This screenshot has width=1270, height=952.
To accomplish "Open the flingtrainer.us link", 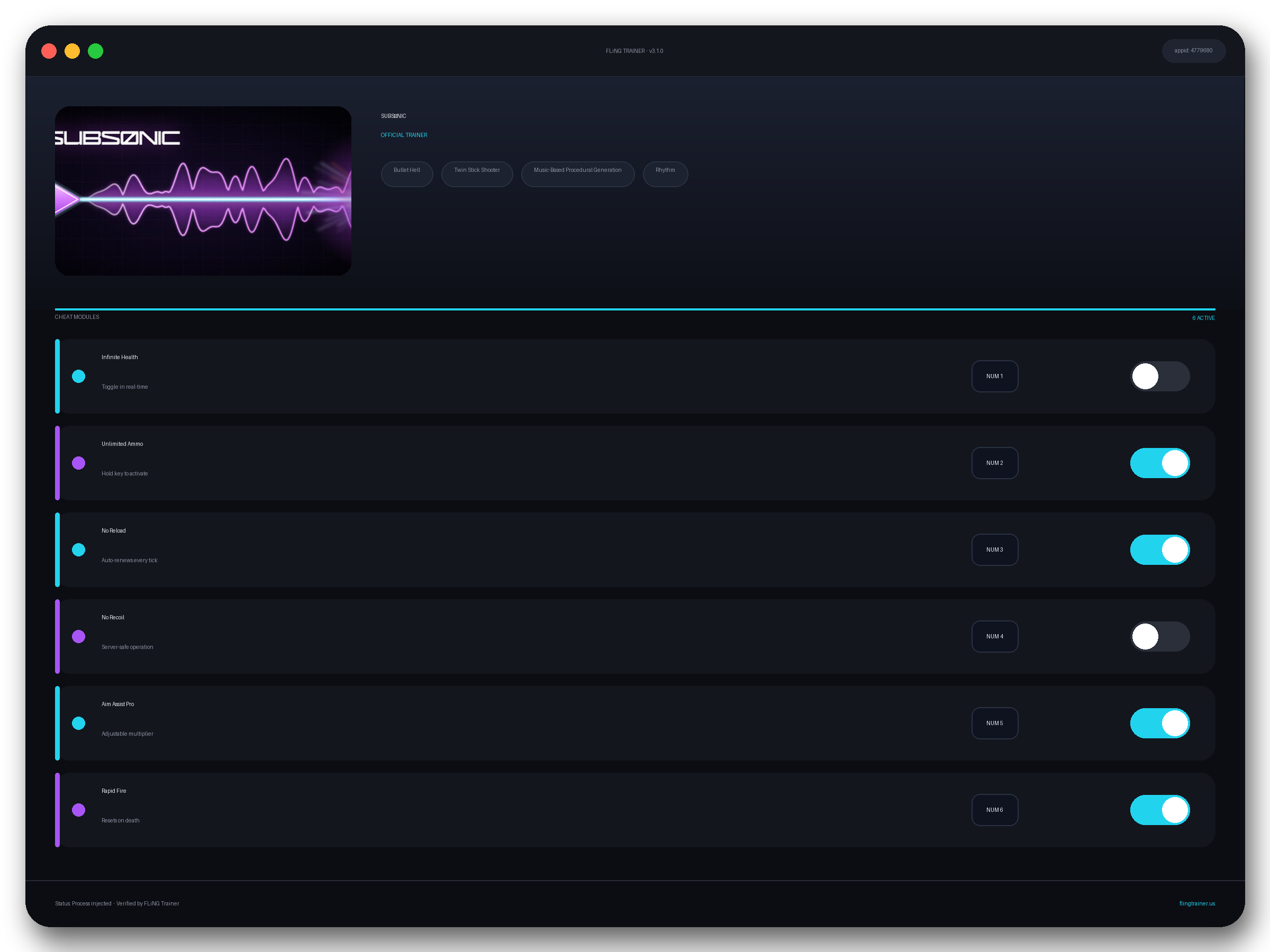I will (1197, 903).
